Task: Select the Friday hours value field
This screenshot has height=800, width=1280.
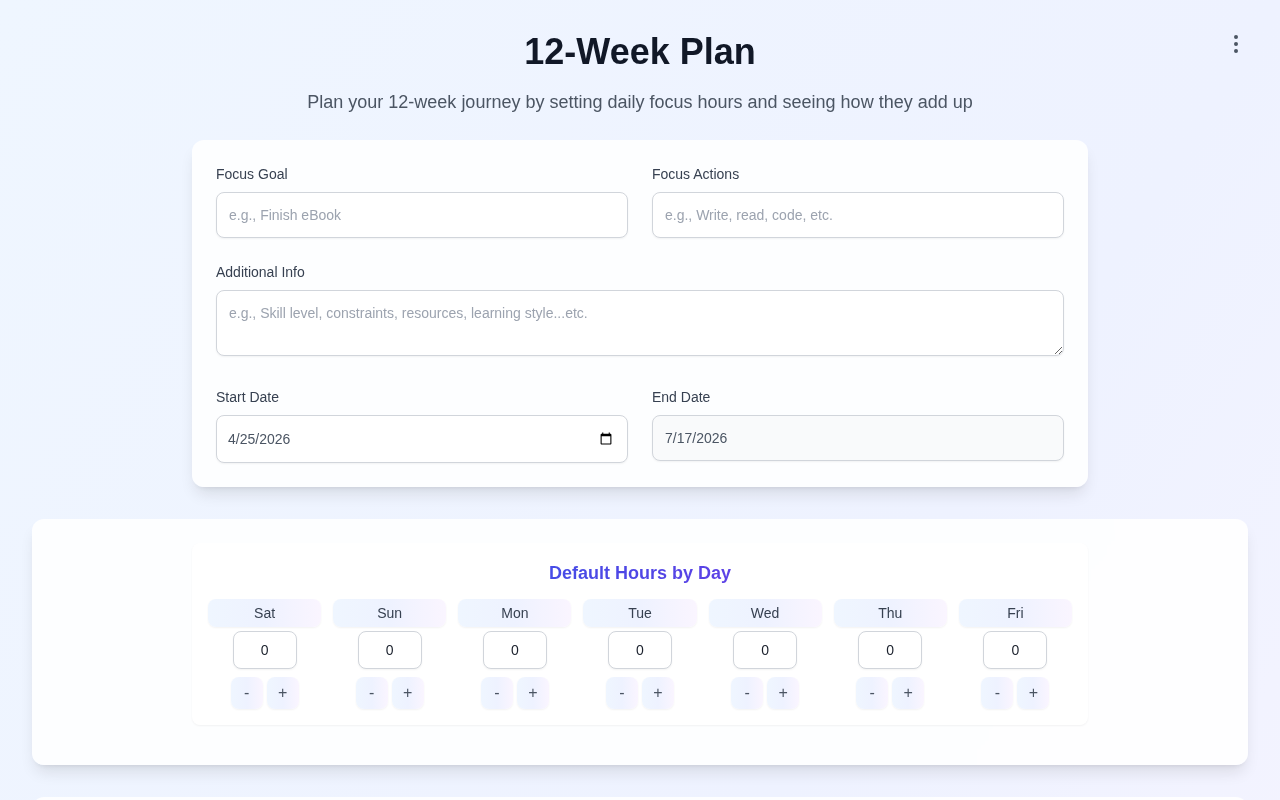Action: pos(1015,650)
